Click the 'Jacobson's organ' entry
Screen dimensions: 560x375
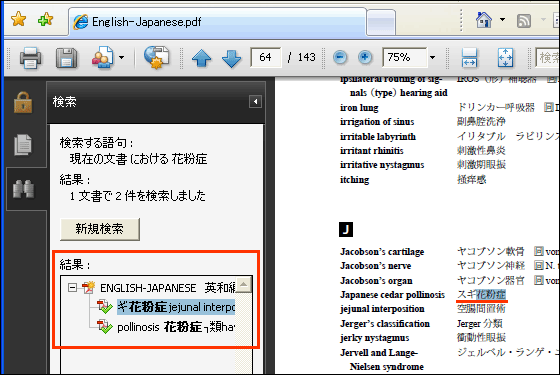[x=376, y=281]
